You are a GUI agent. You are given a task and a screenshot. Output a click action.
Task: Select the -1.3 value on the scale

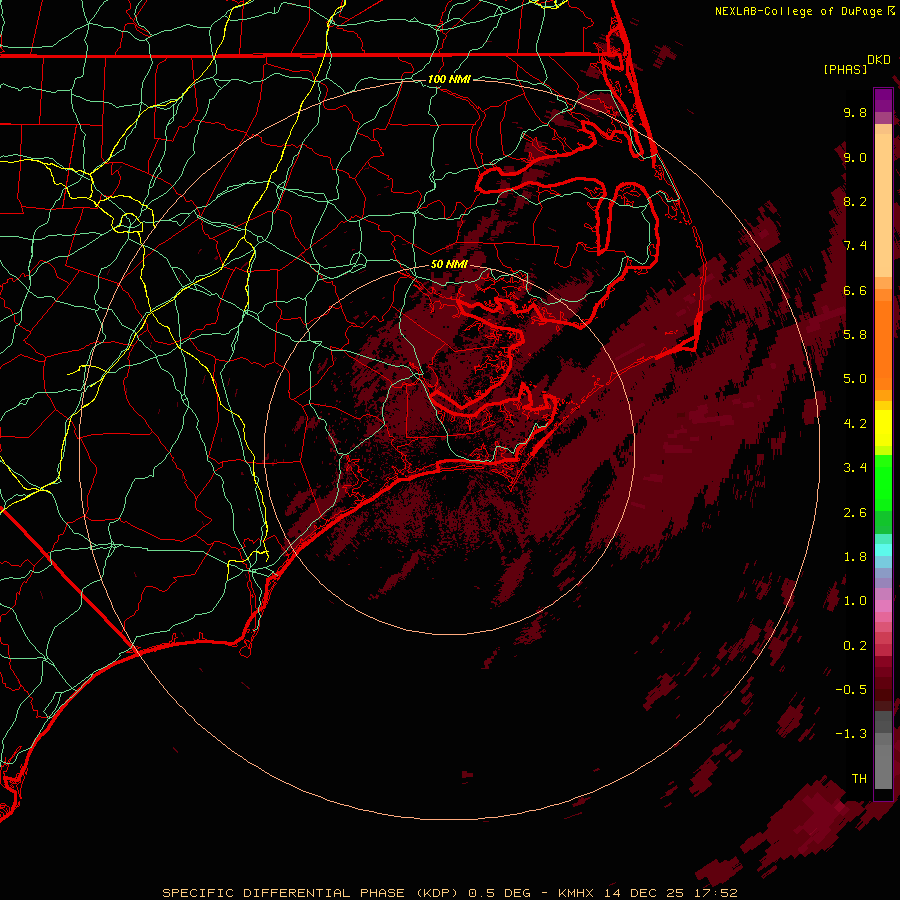click(851, 734)
